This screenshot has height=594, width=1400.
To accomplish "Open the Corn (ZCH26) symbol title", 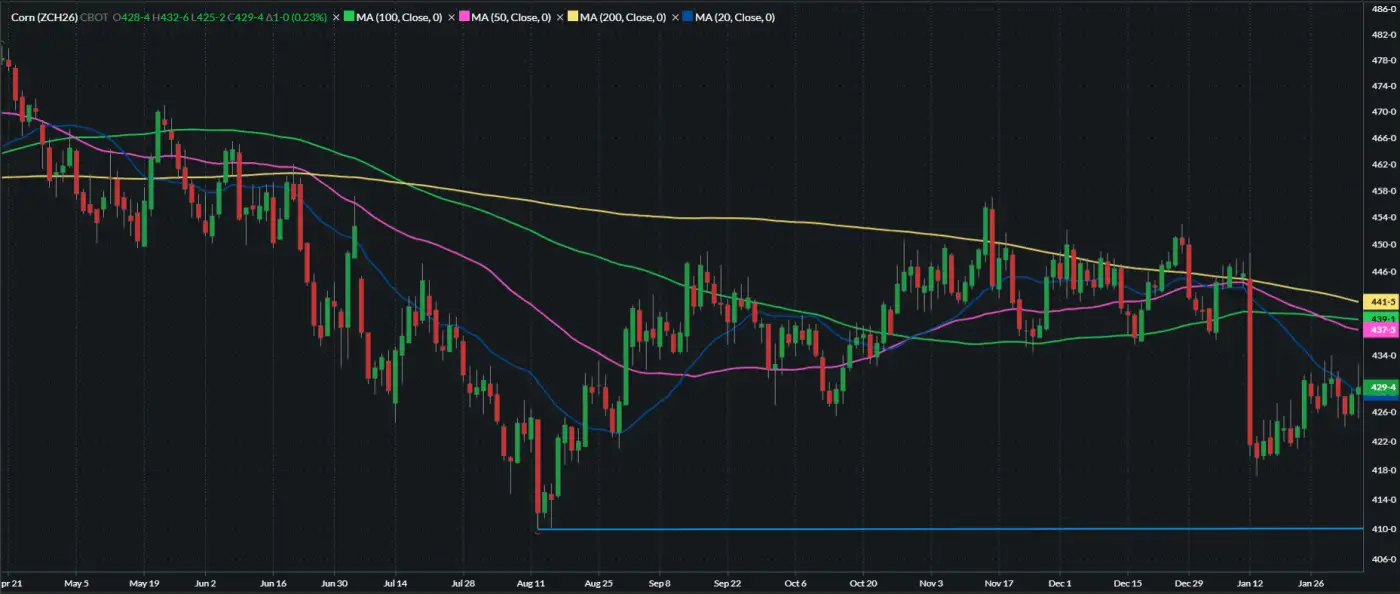I will pyautogui.click(x=45, y=17).
